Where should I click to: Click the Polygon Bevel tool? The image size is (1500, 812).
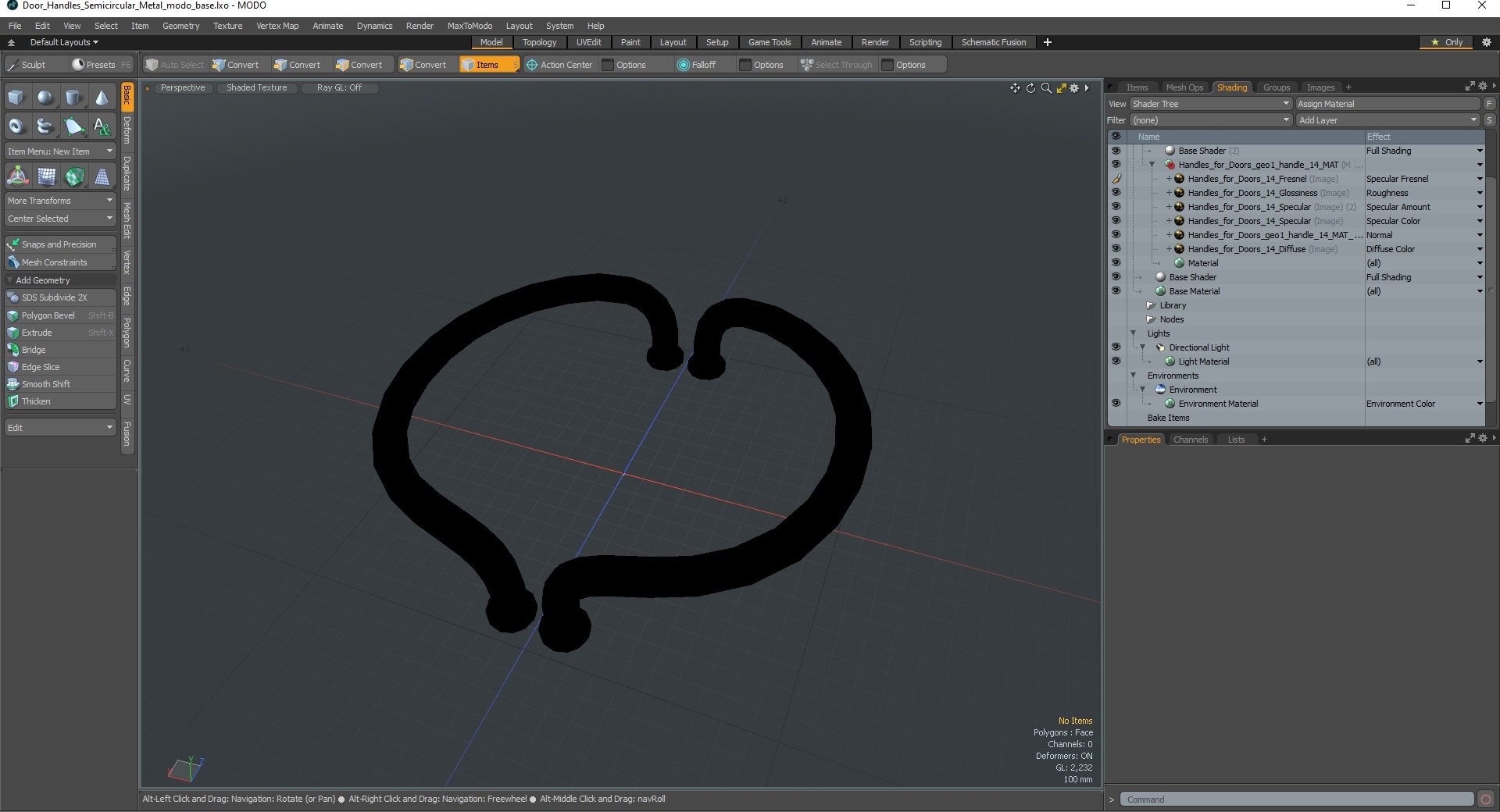[60, 315]
